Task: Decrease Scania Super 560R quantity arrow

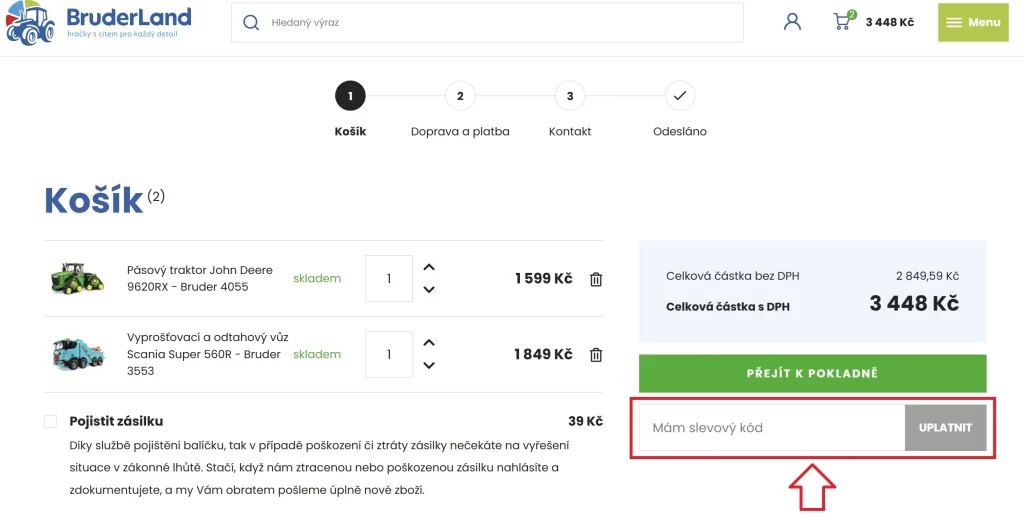Action: click(x=428, y=365)
